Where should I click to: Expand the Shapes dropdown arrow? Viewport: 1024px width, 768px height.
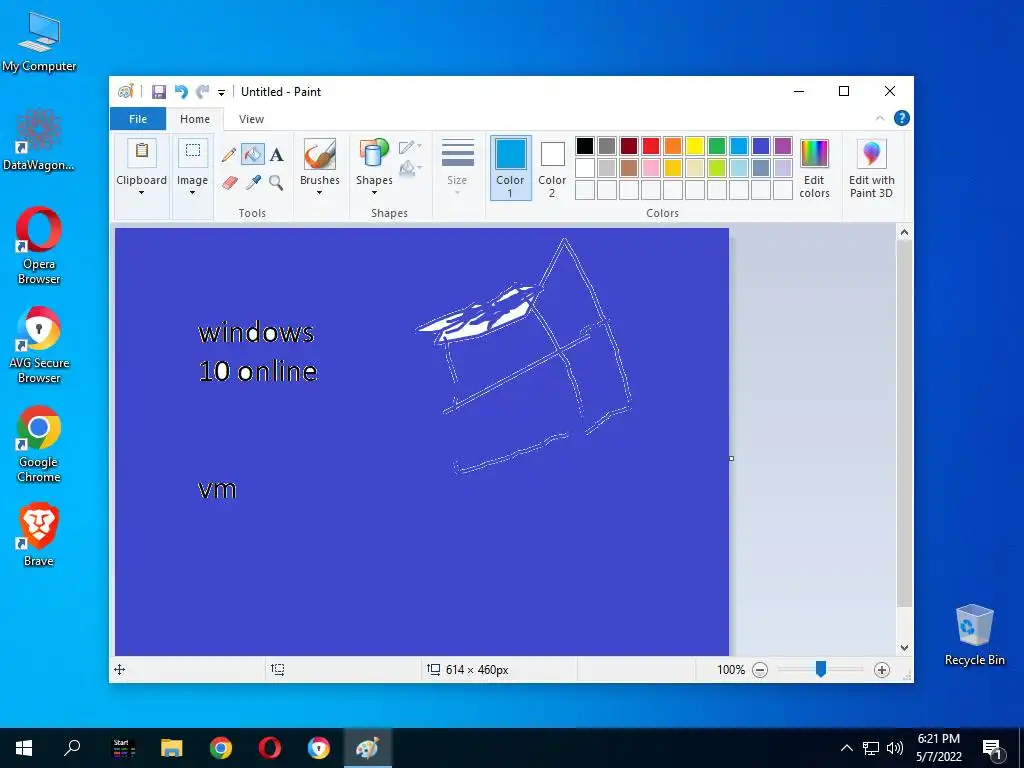click(x=374, y=193)
